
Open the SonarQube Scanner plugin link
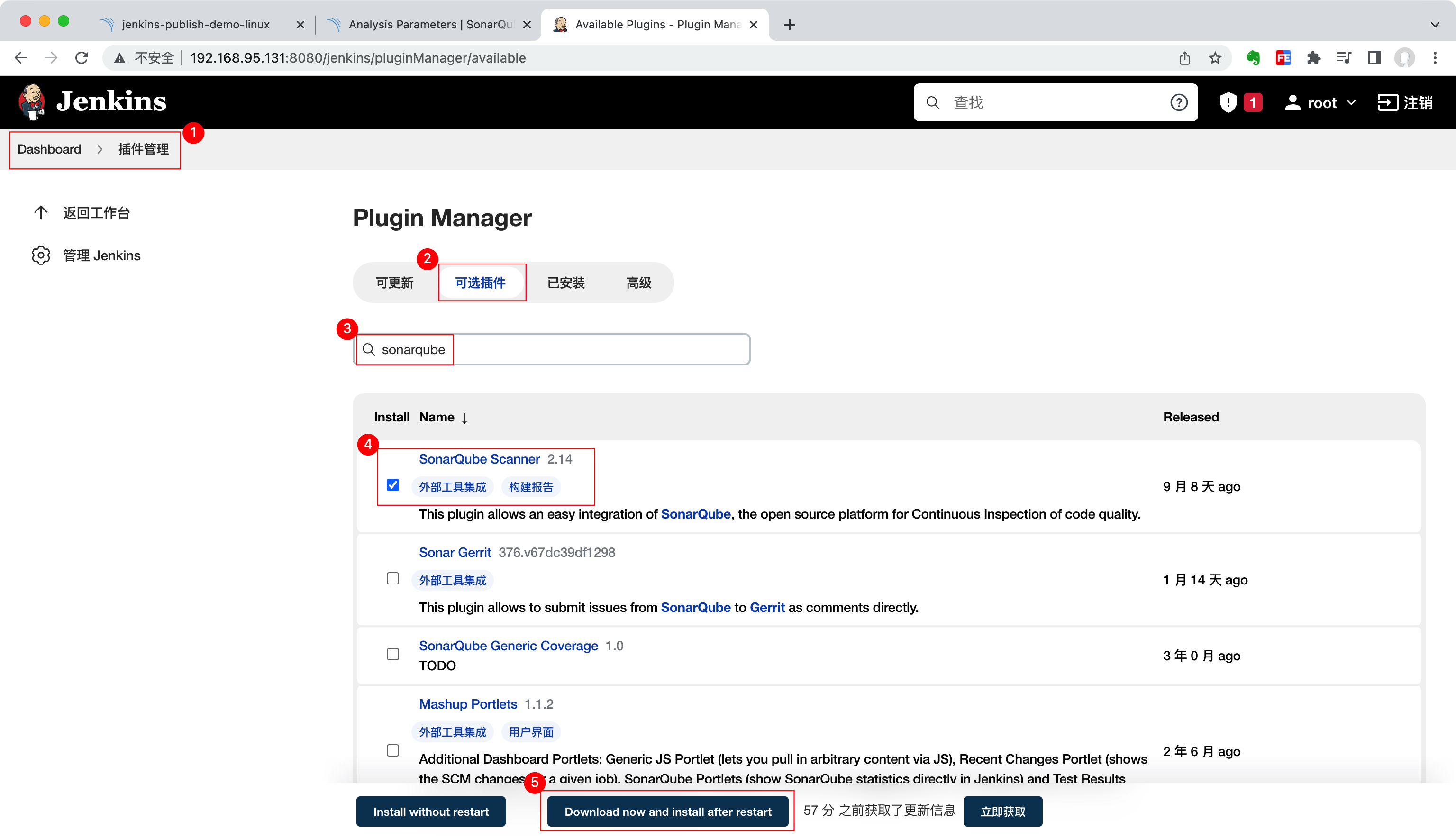pos(479,459)
